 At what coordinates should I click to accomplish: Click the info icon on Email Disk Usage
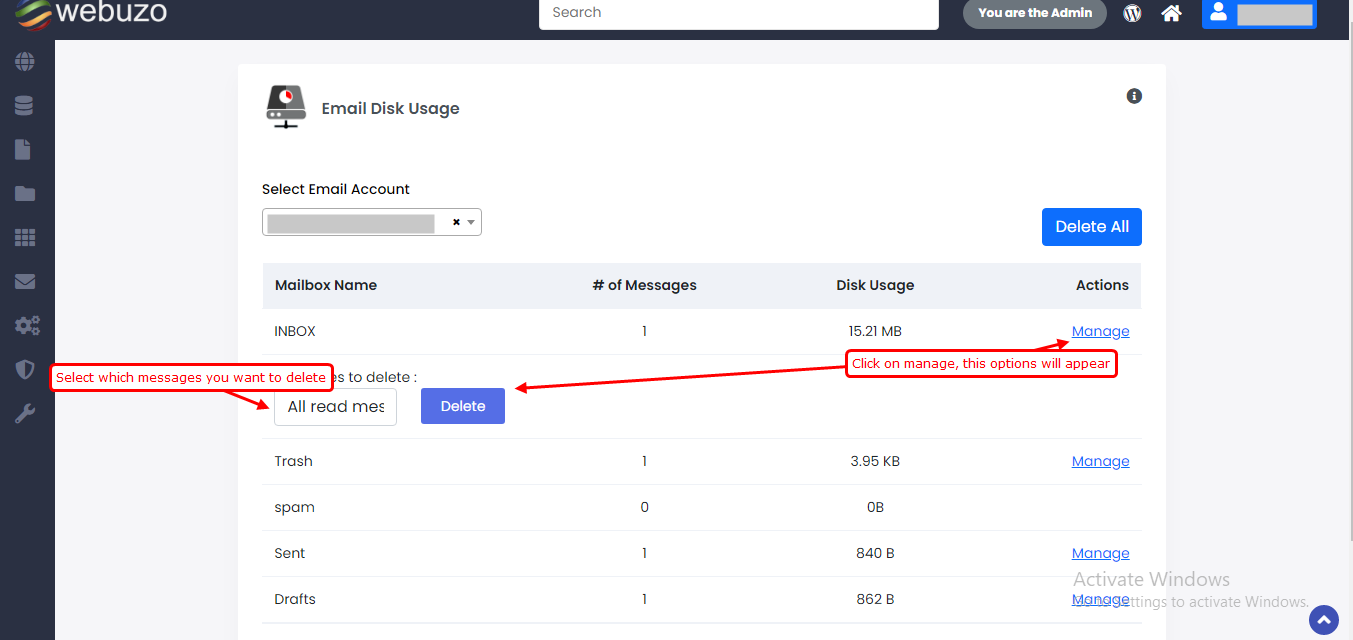1134,96
